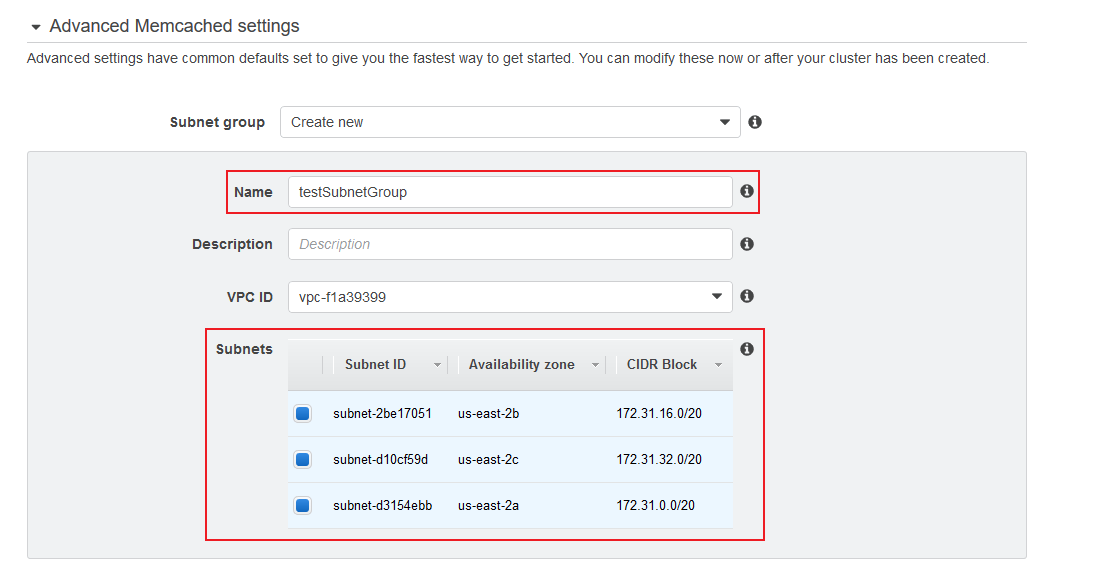This screenshot has height=568, width=1106.
Task: Uncheck subnet-2be17051 checkbox
Action: [303, 413]
